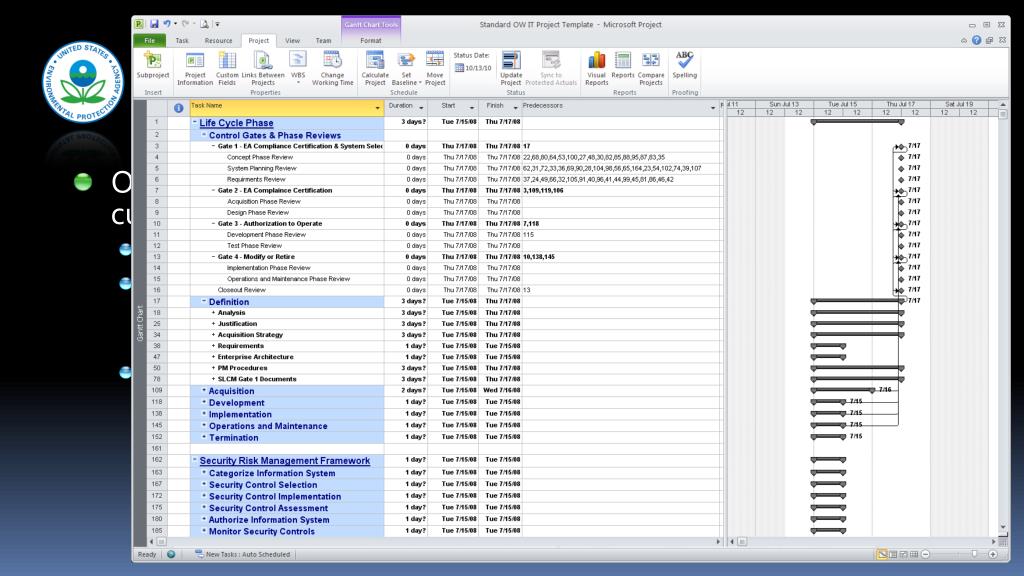Open Start column filter dropdown
Image resolution: width=1024 pixels, height=576 pixels.
[x=472, y=108]
